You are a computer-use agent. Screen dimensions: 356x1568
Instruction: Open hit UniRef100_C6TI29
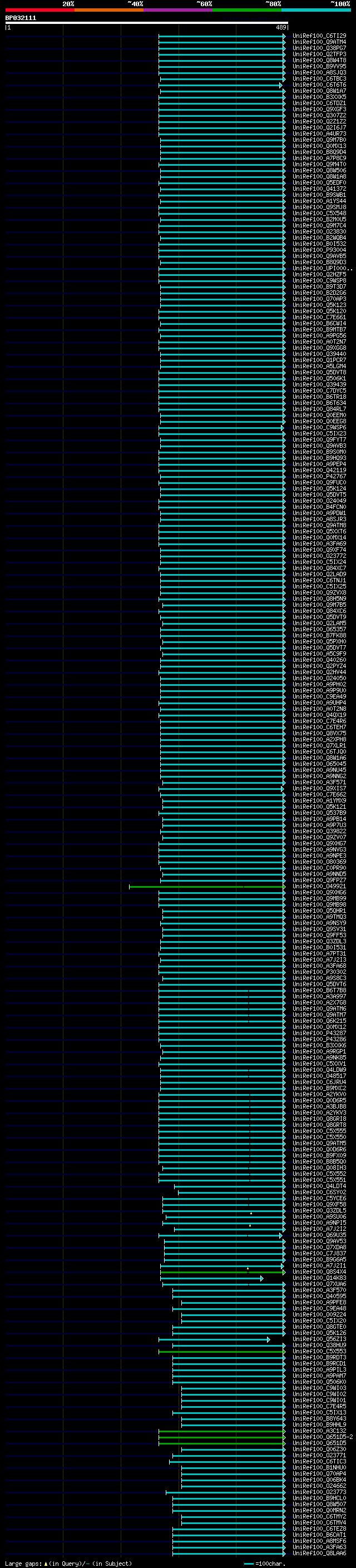(319, 36)
